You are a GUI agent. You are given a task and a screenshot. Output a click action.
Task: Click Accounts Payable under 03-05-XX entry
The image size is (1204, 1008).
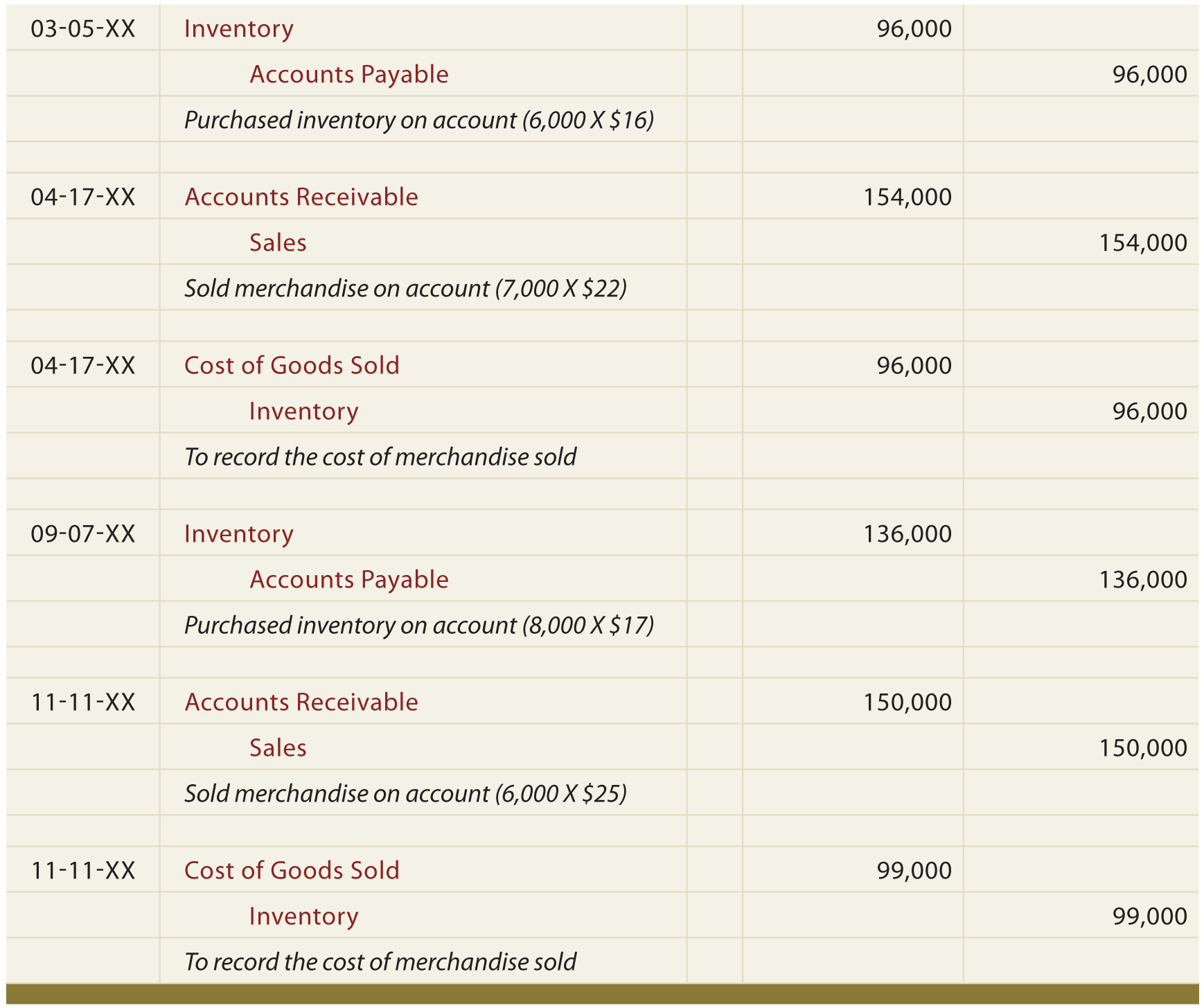coord(349,75)
